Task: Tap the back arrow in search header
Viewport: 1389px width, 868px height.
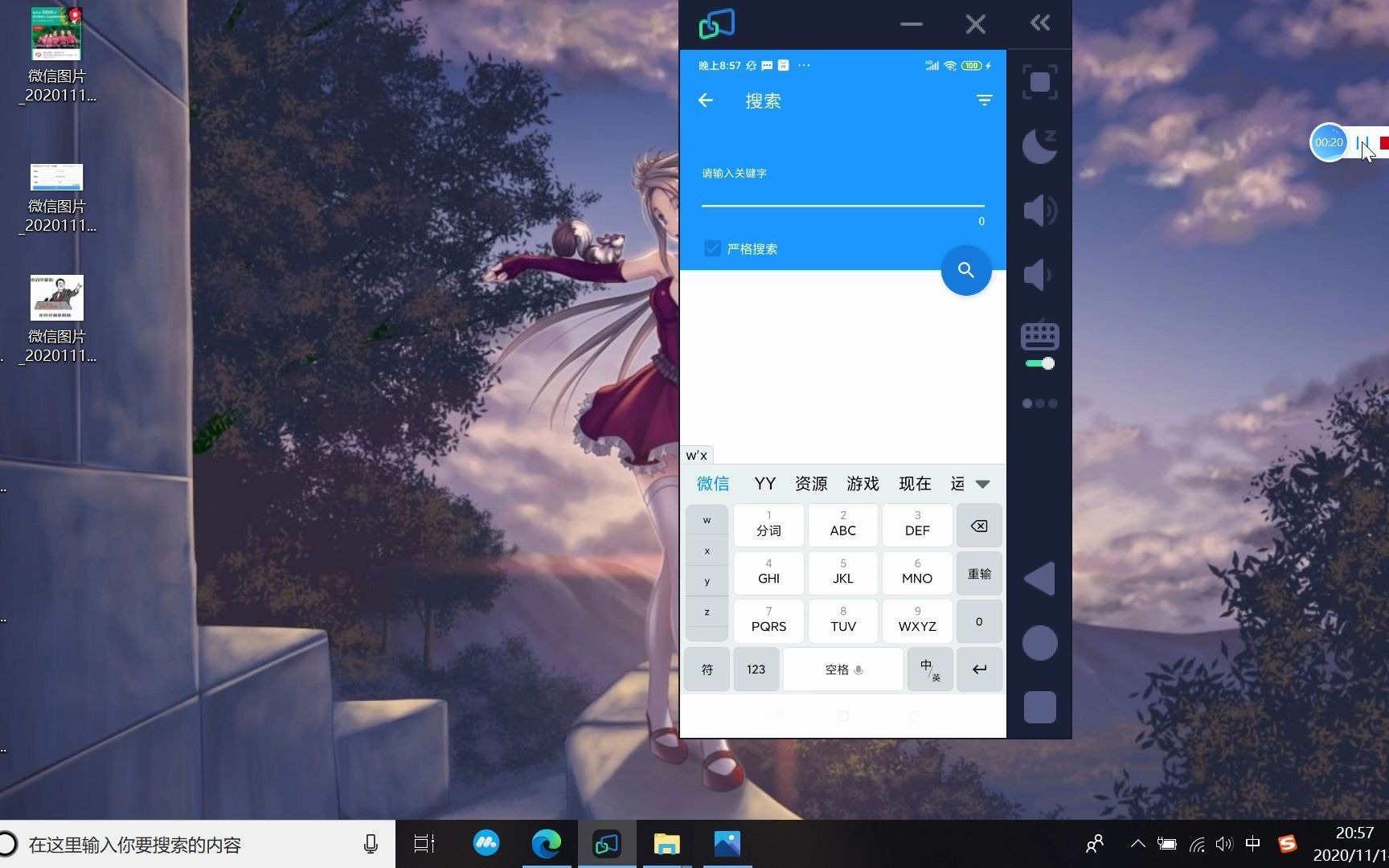Action: tap(706, 100)
